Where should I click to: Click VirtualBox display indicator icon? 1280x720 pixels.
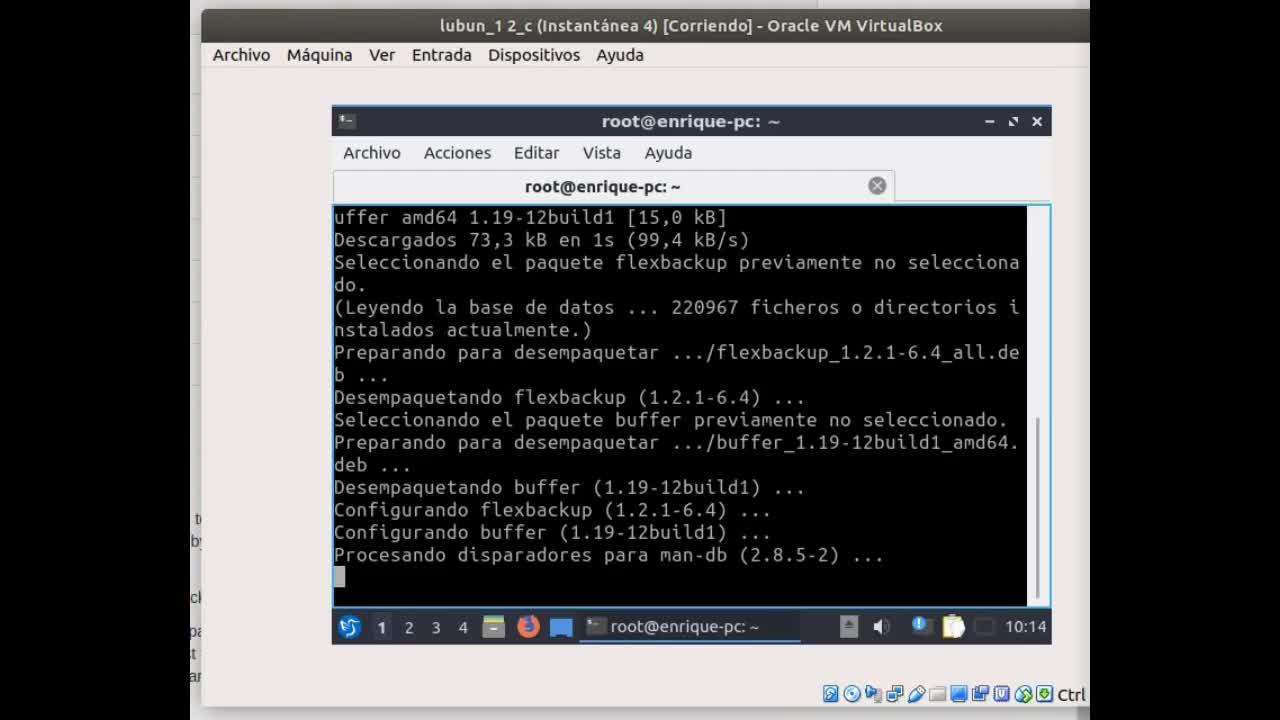[959, 694]
